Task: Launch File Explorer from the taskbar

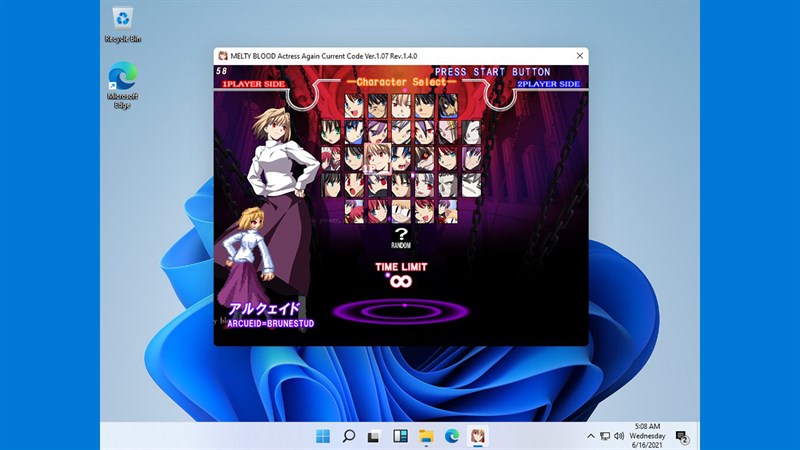Action: pos(426,436)
